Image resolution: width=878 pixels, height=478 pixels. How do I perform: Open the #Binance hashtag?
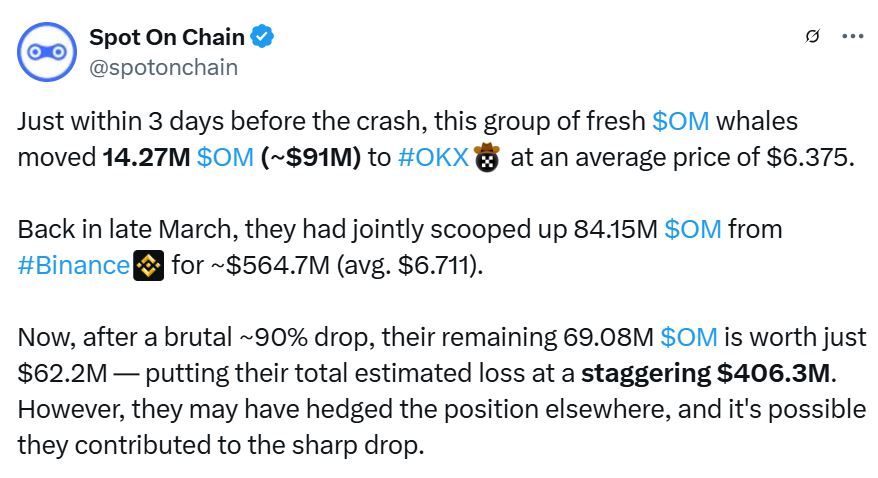pos(74,267)
